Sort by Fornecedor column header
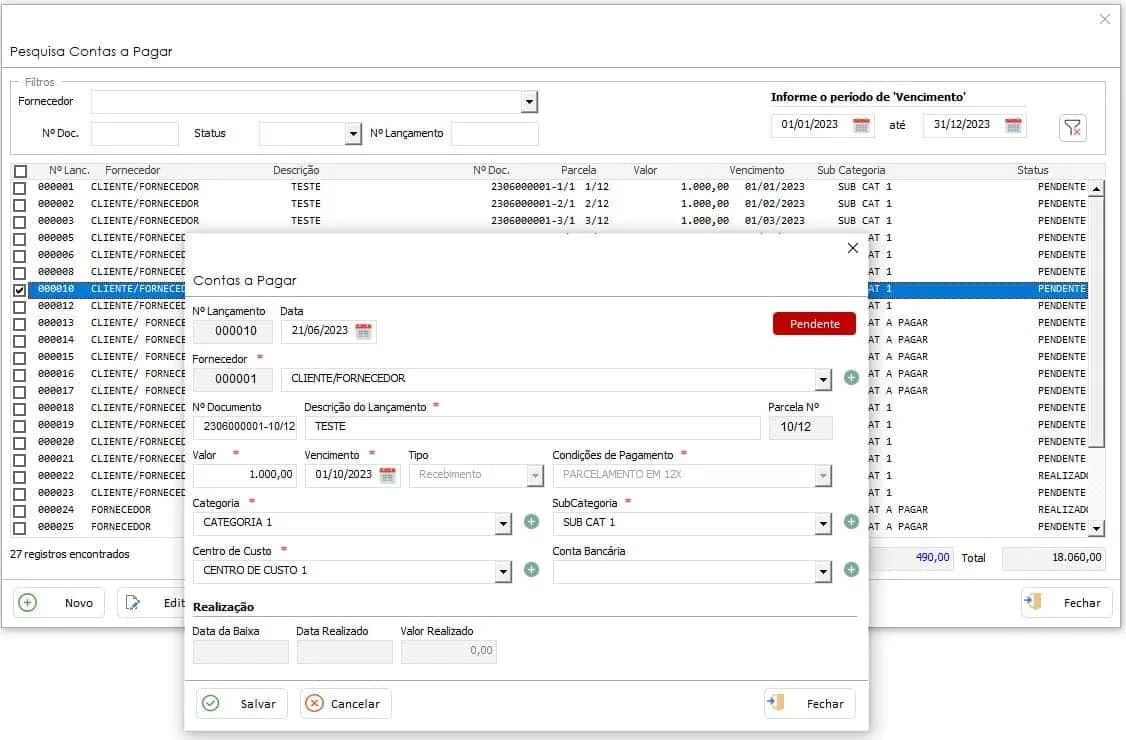 coord(132,170)
